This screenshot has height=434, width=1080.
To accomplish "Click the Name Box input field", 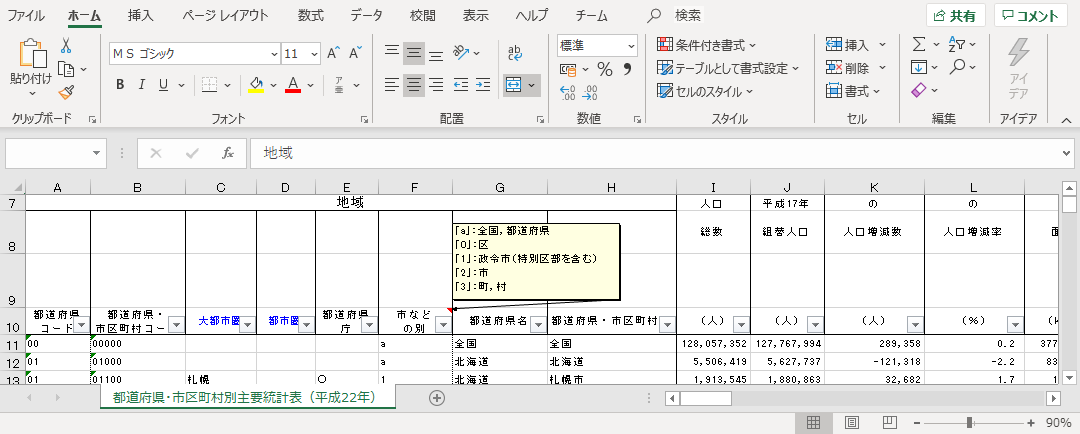I will (48, 153).
